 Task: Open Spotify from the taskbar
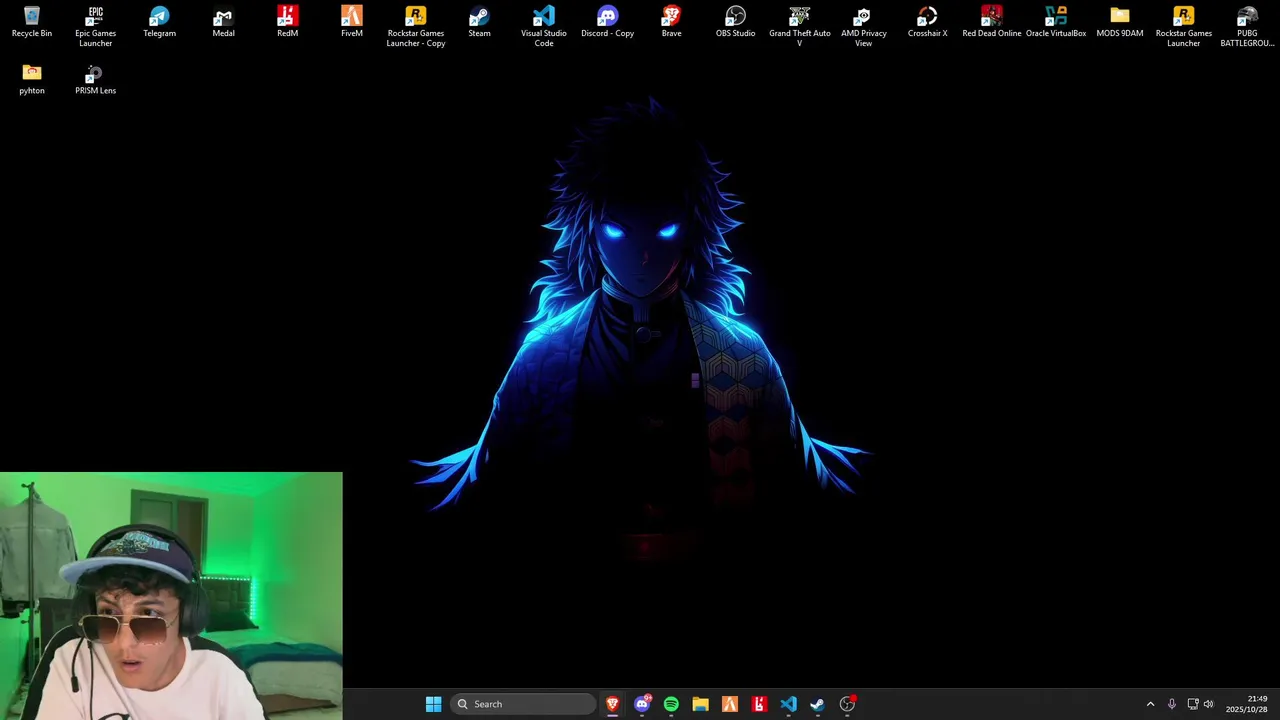pos(671,704)
